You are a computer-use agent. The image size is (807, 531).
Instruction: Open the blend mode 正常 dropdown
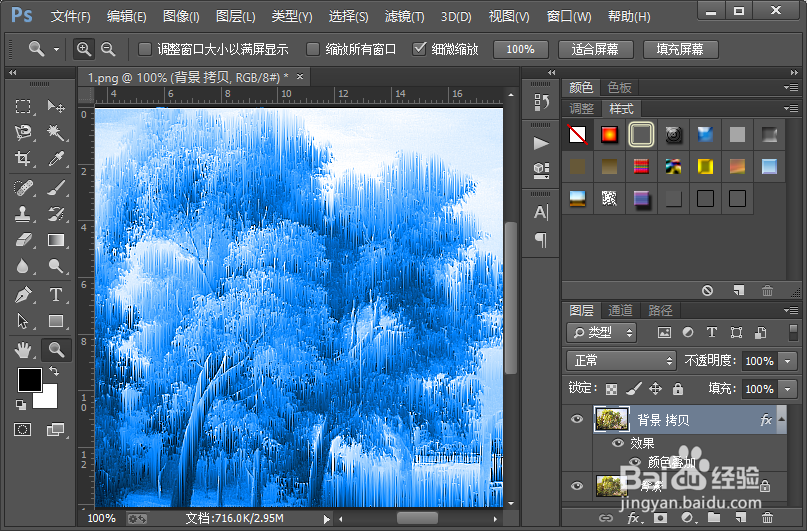pos(621,361)
